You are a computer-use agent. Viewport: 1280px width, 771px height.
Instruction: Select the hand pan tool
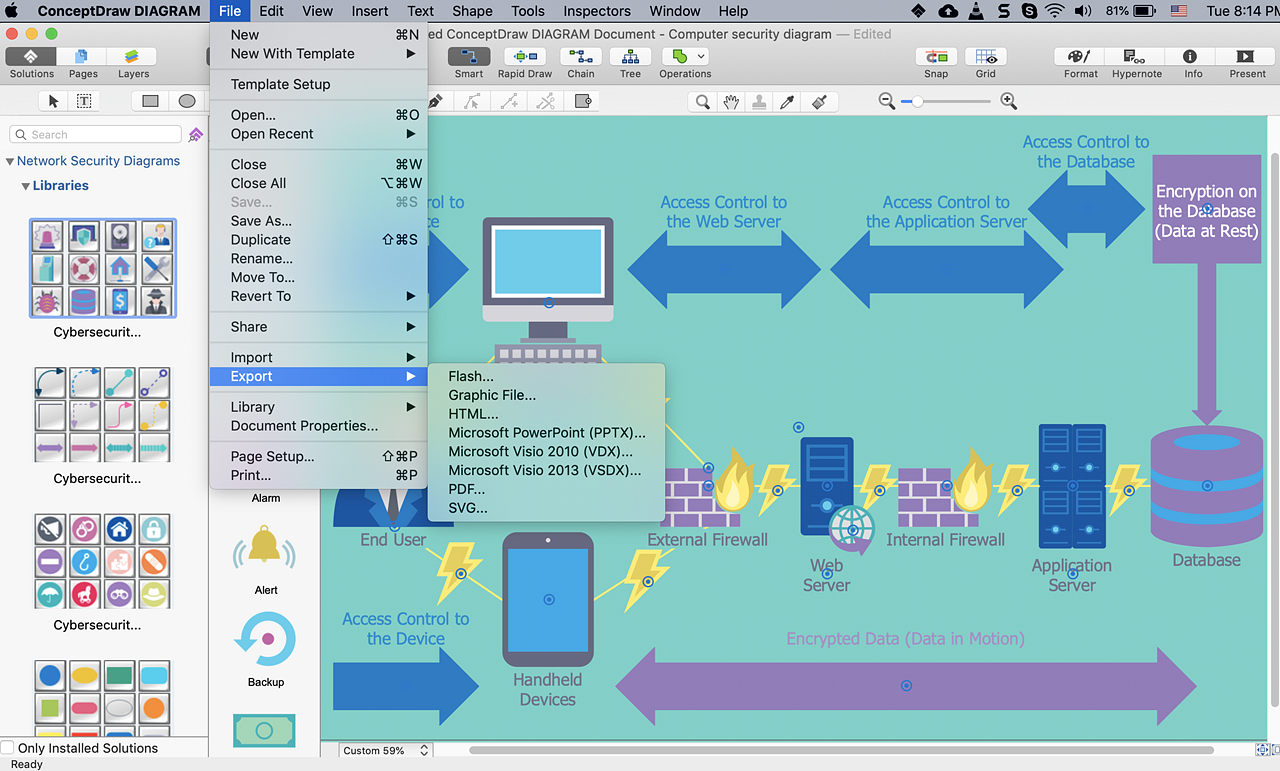click(x=731, y=101)
